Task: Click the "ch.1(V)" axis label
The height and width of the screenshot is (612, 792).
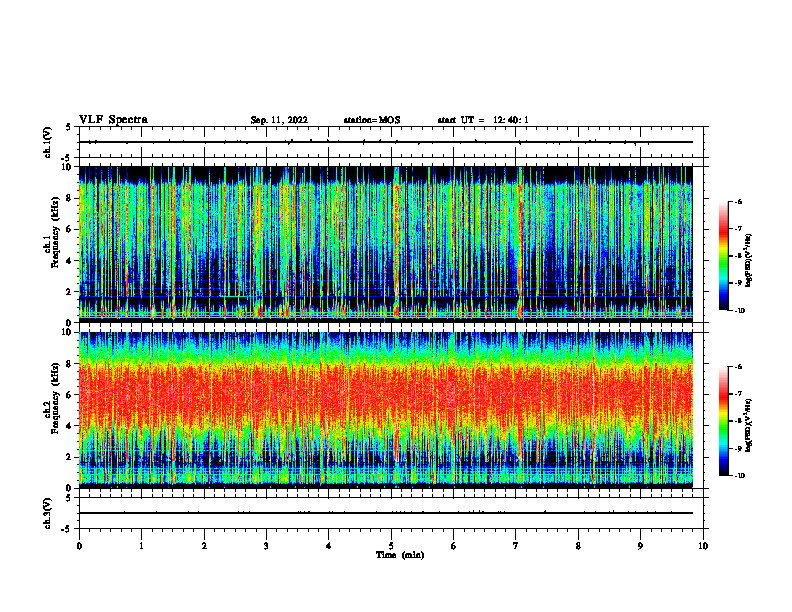Action: tap(48, 142)
